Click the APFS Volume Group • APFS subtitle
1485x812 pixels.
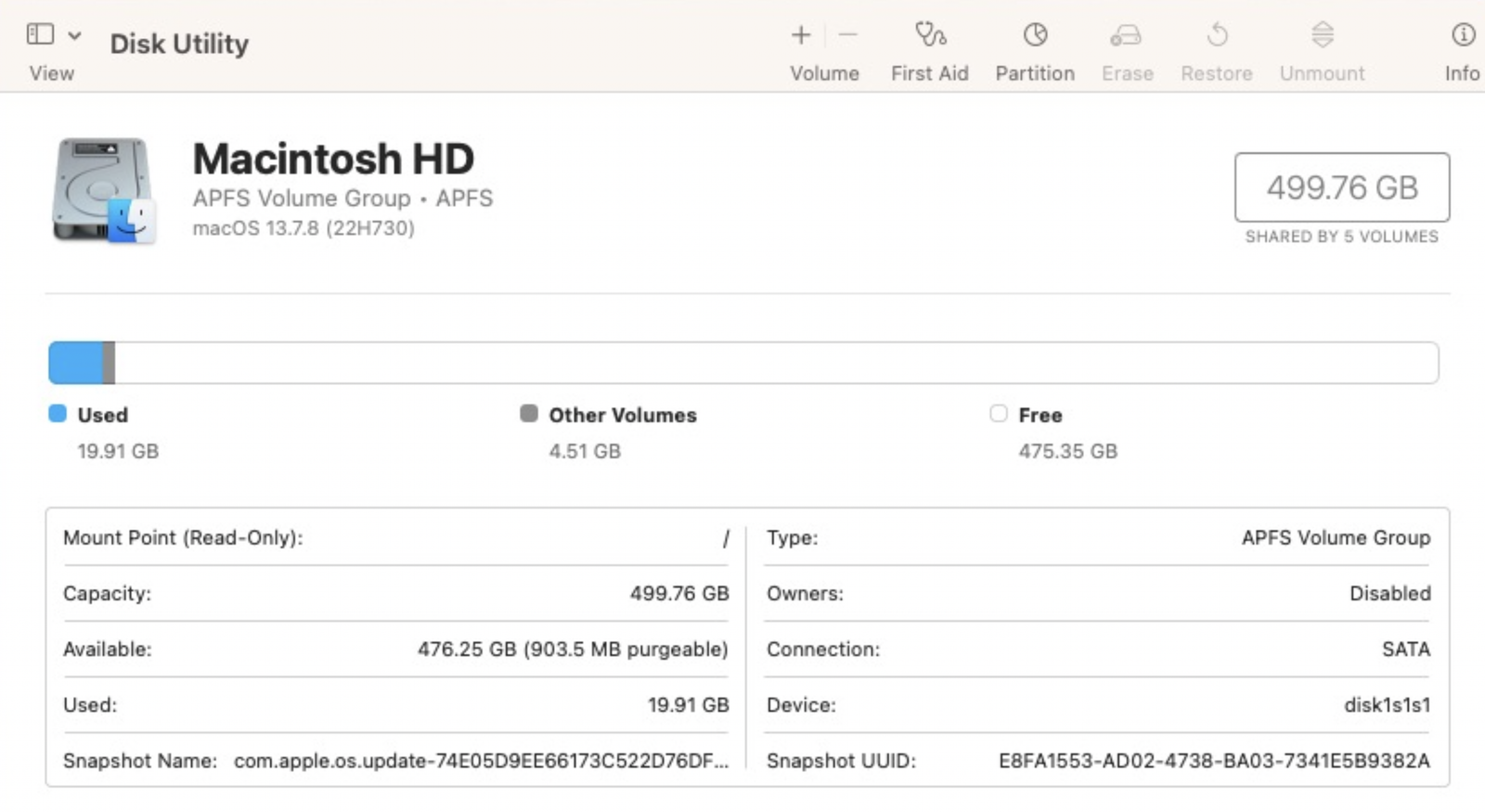click(x=343, y=199)
